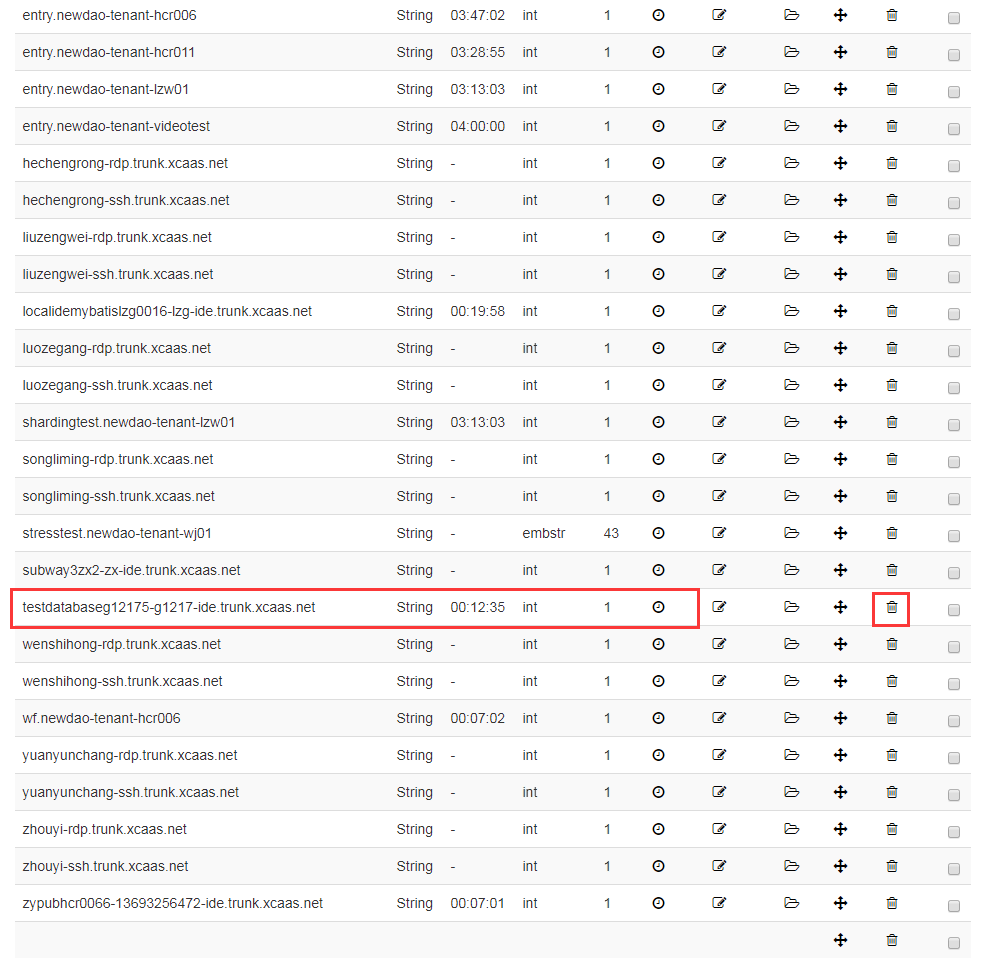
Task: Click clock icon for entry.newdao-tenant-hcr006 row
Action: coord(658,15)
